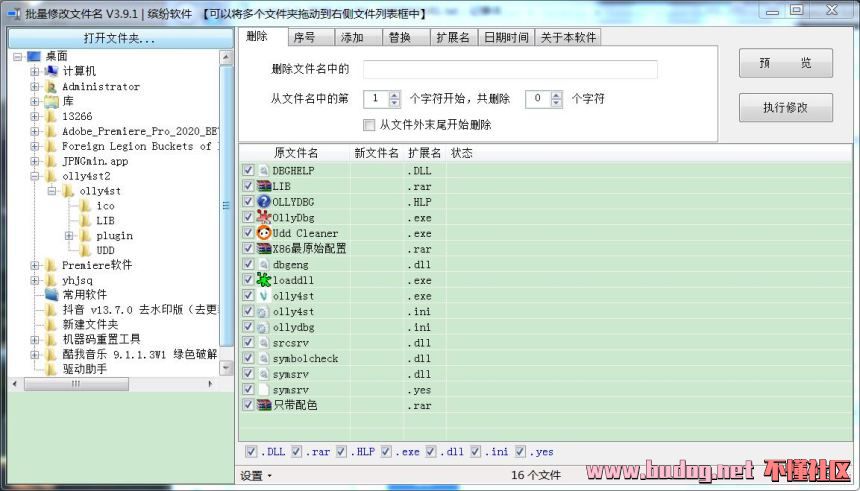Click the 扩展名 column header

(425, 153)
